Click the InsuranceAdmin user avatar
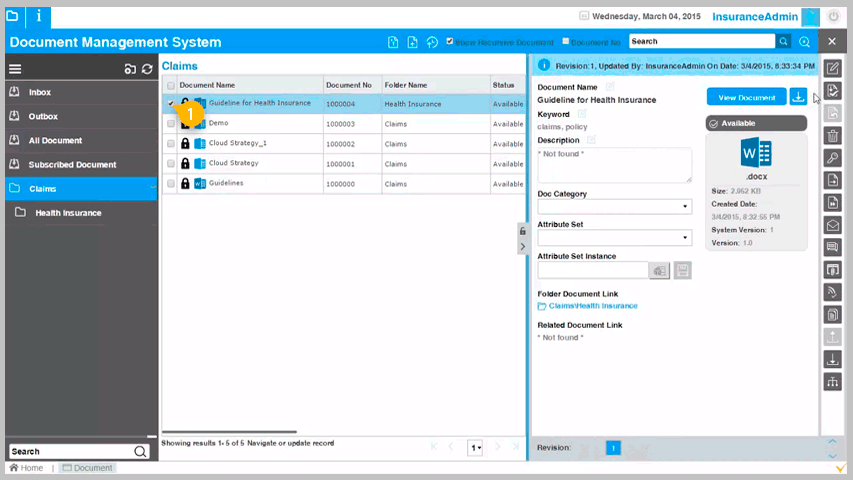This screenshot has height=480, width=853. pos(811,17)
